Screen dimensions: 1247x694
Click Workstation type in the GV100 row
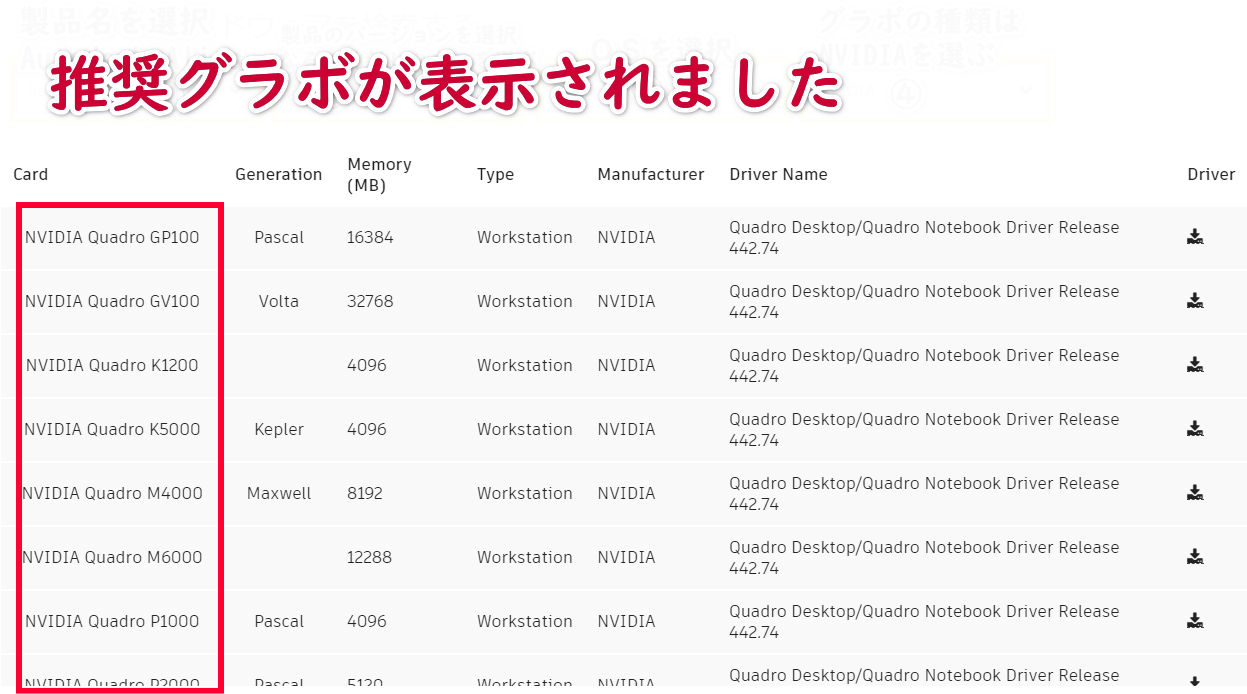pyautogui.click(x=525, y=301)
